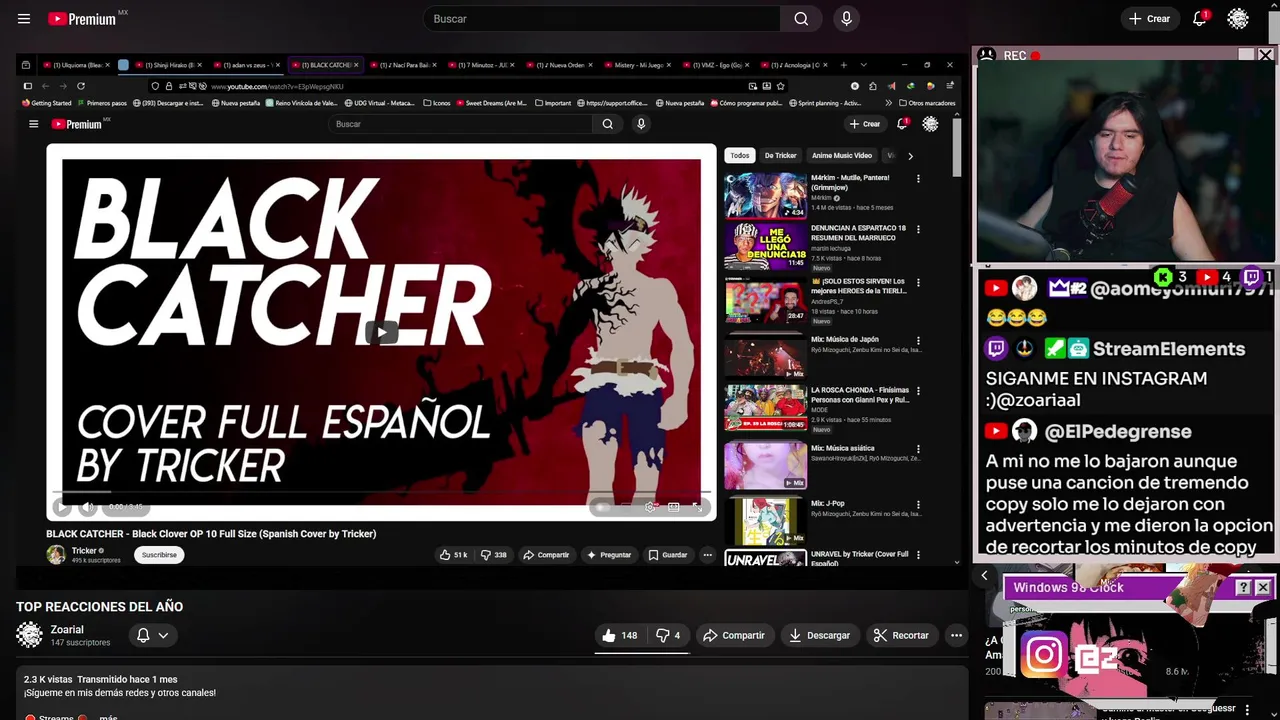Open settings gear in streamed player
Viewport: 1280px width, 720px height.
tap(651, 507)
